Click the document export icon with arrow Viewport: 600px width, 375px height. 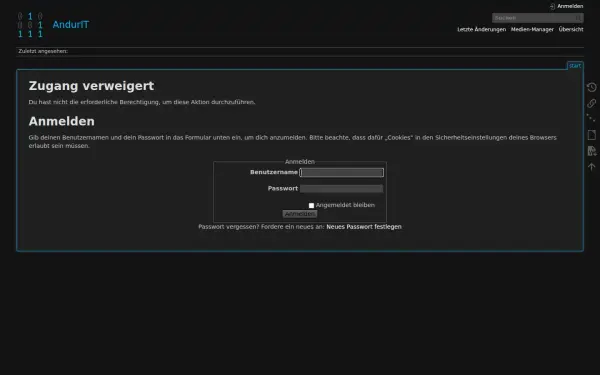point(592,151)
